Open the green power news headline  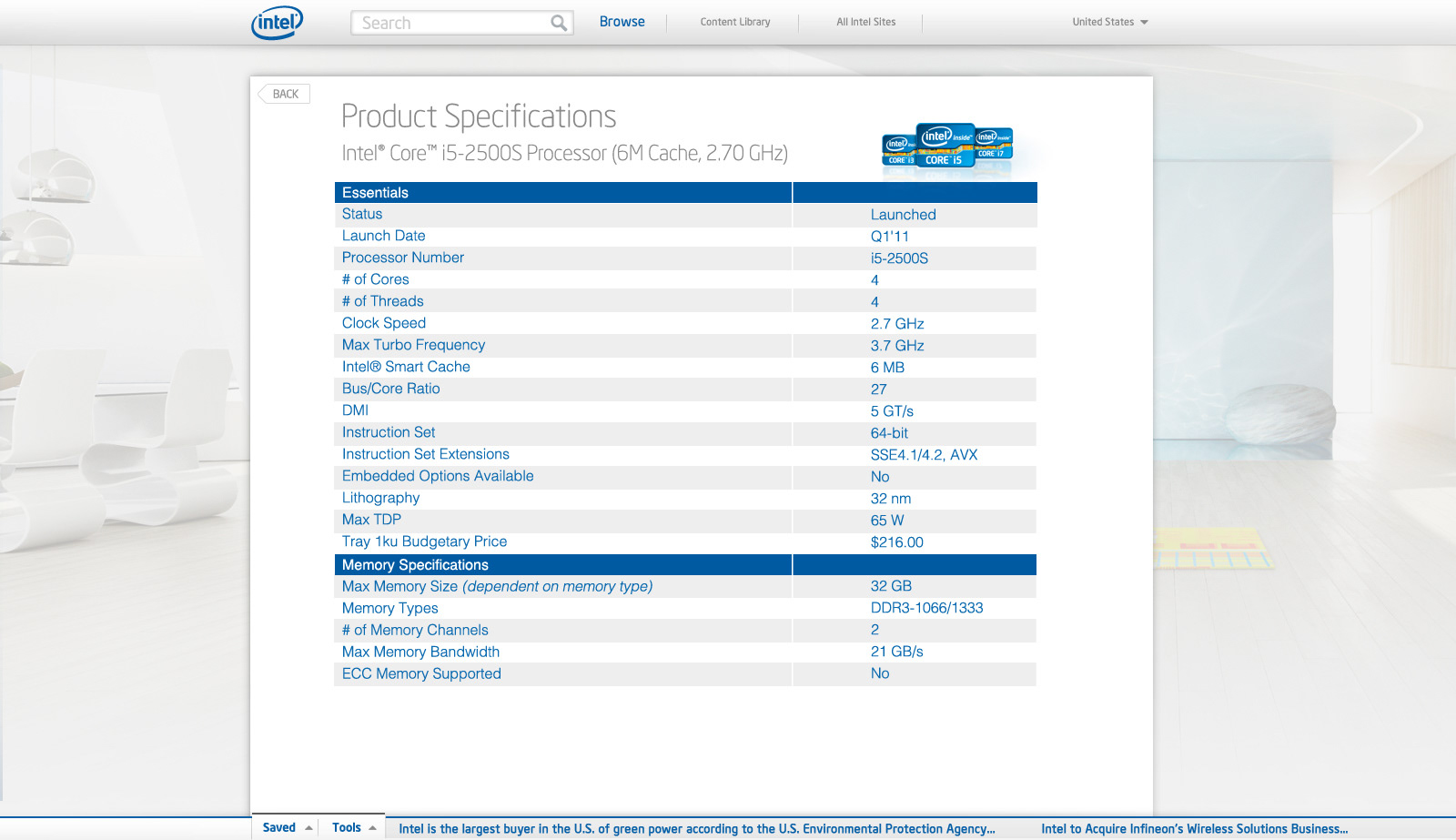tap(697, 829)
